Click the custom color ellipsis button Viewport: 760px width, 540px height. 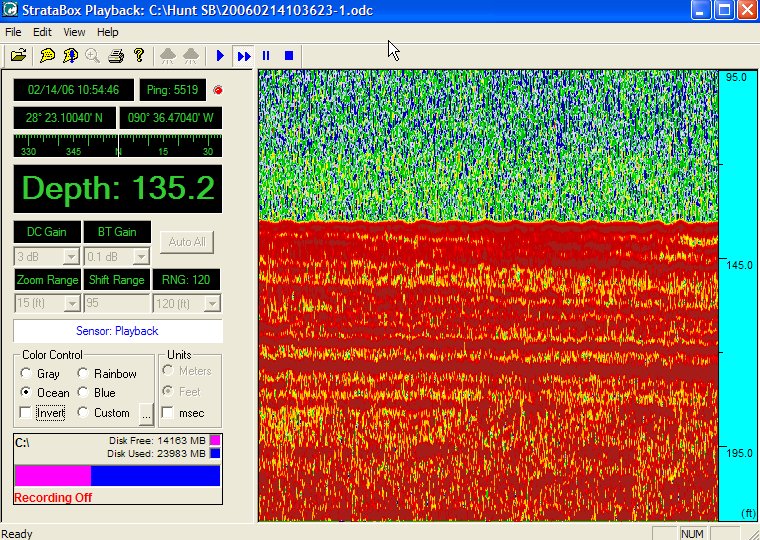coord(146,413)
